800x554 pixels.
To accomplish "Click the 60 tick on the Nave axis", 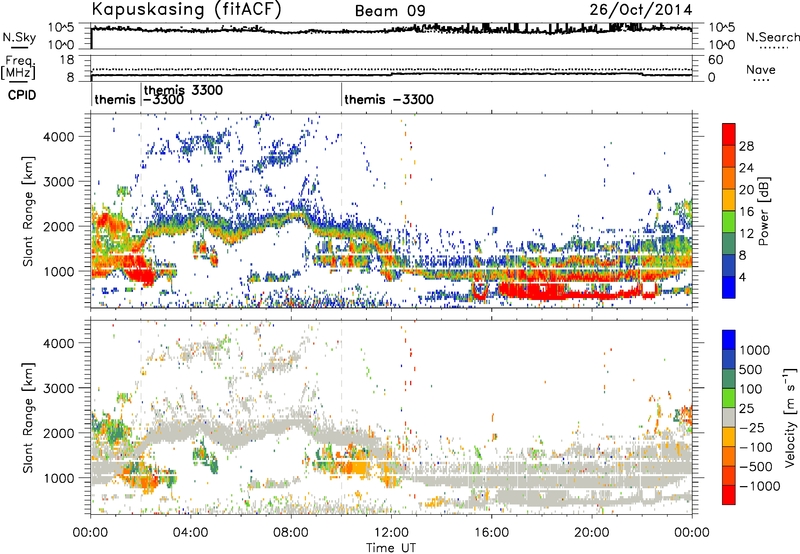I will [x=715, y=60].
